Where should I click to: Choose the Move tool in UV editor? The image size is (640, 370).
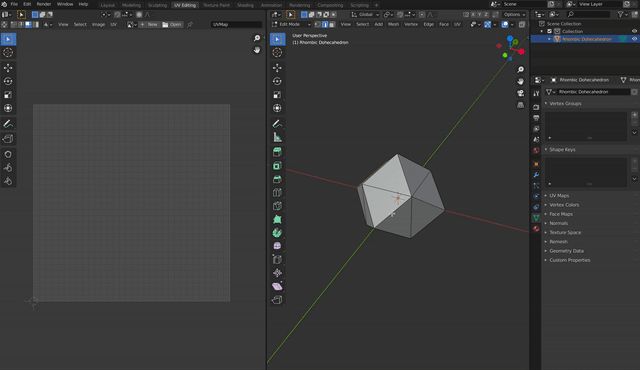point(8,68)
